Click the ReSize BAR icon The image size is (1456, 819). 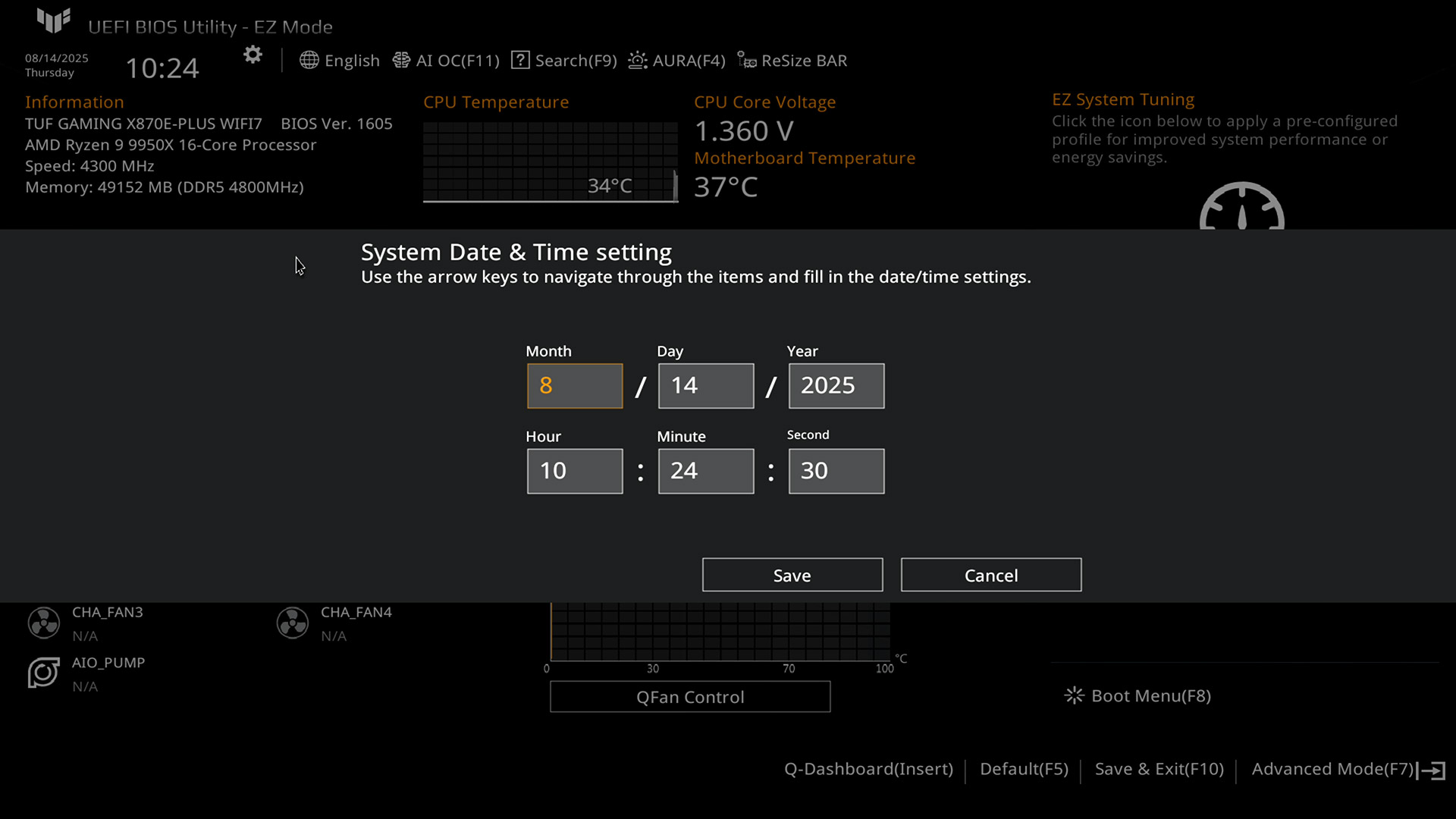pos(746,61)
